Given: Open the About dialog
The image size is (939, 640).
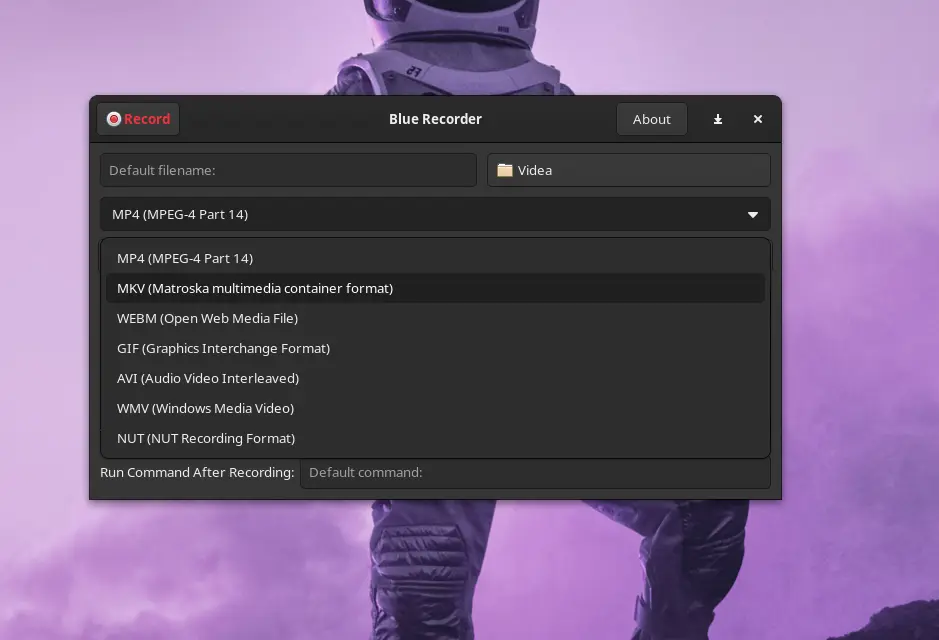Looking at the screenshot, I should (652, 119).
